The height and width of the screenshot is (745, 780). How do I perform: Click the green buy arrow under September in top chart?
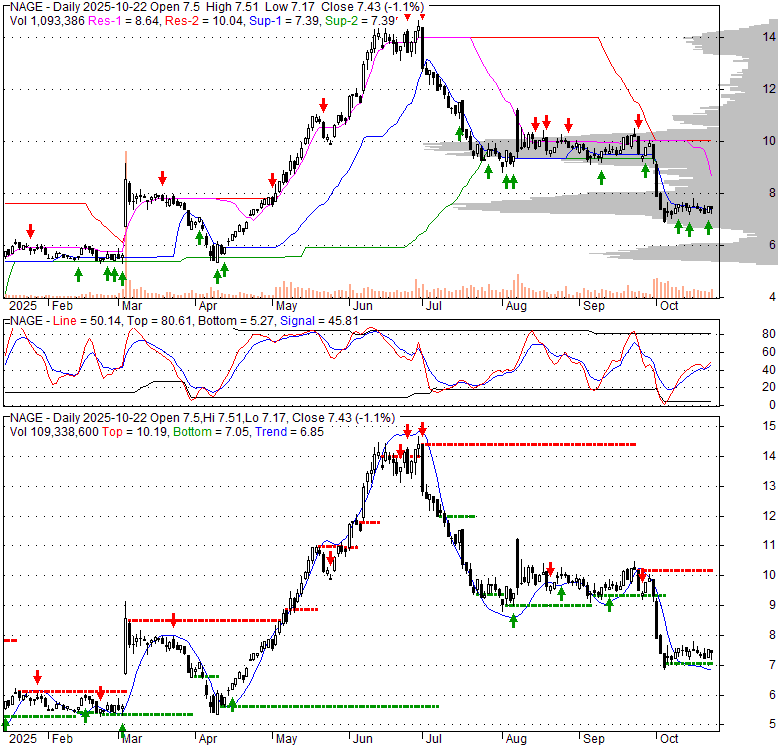tap(601, 177)
